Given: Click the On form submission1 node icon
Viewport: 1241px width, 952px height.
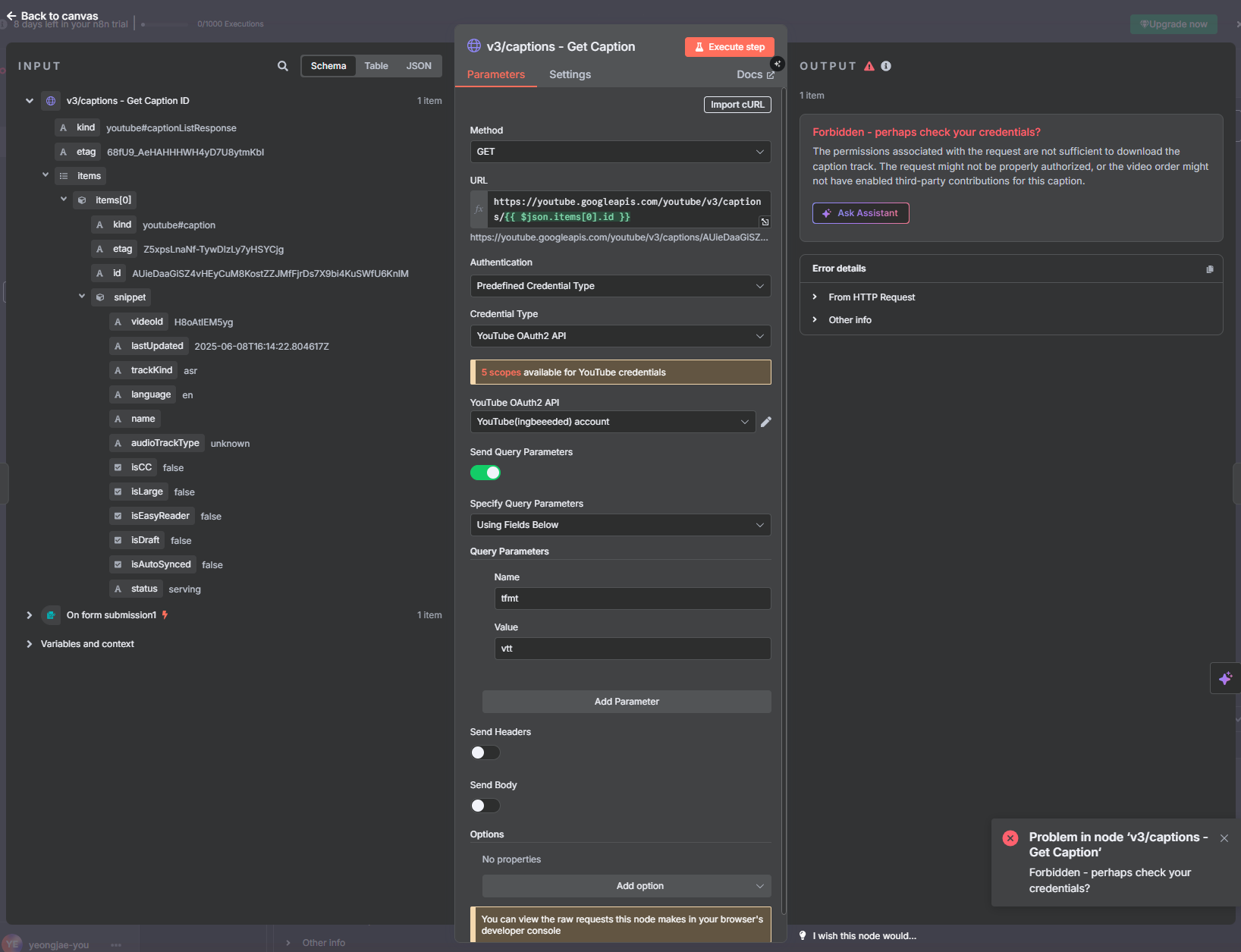Looking at the screenshot, I should [x=51, y=615].
